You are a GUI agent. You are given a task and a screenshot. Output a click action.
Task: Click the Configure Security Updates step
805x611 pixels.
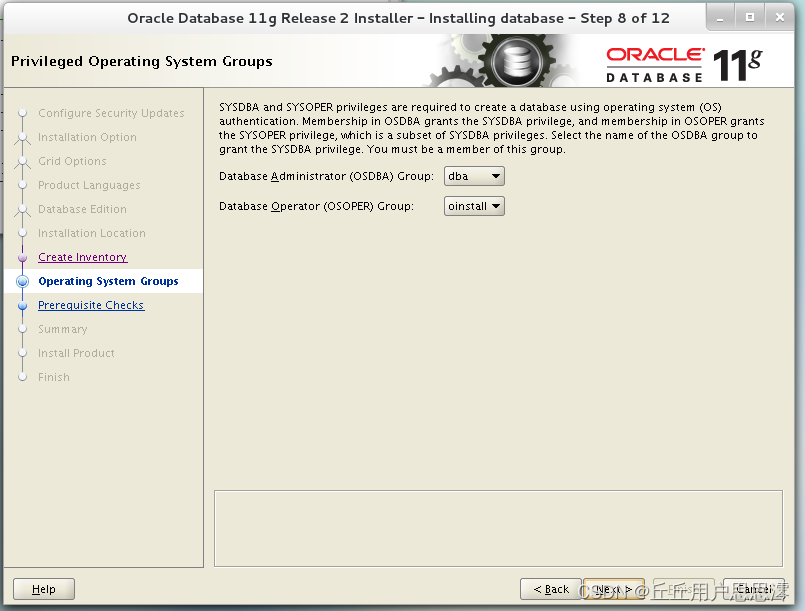point(111,113)
